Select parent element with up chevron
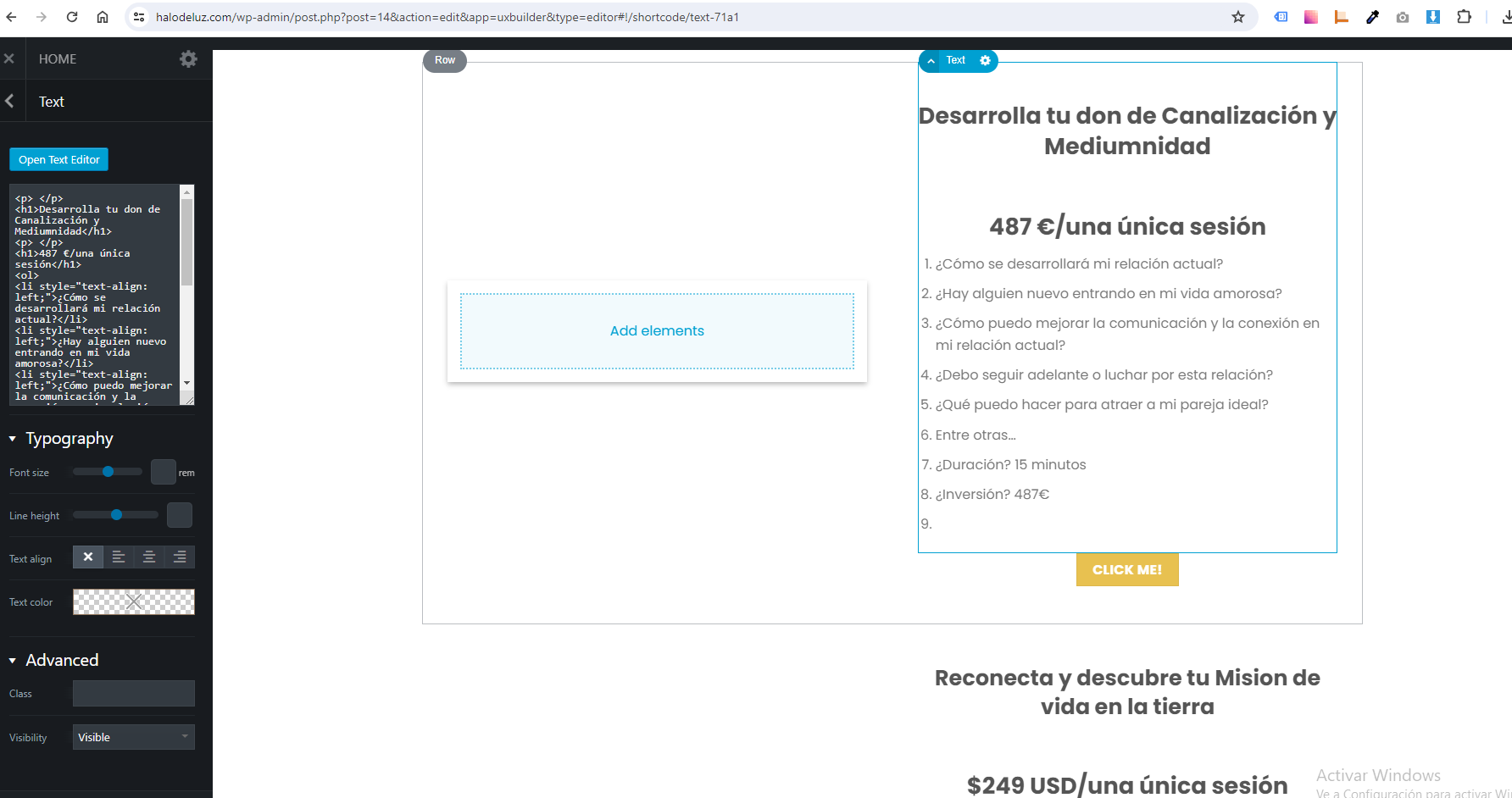Screen dimensions: 1512x798 931,60
